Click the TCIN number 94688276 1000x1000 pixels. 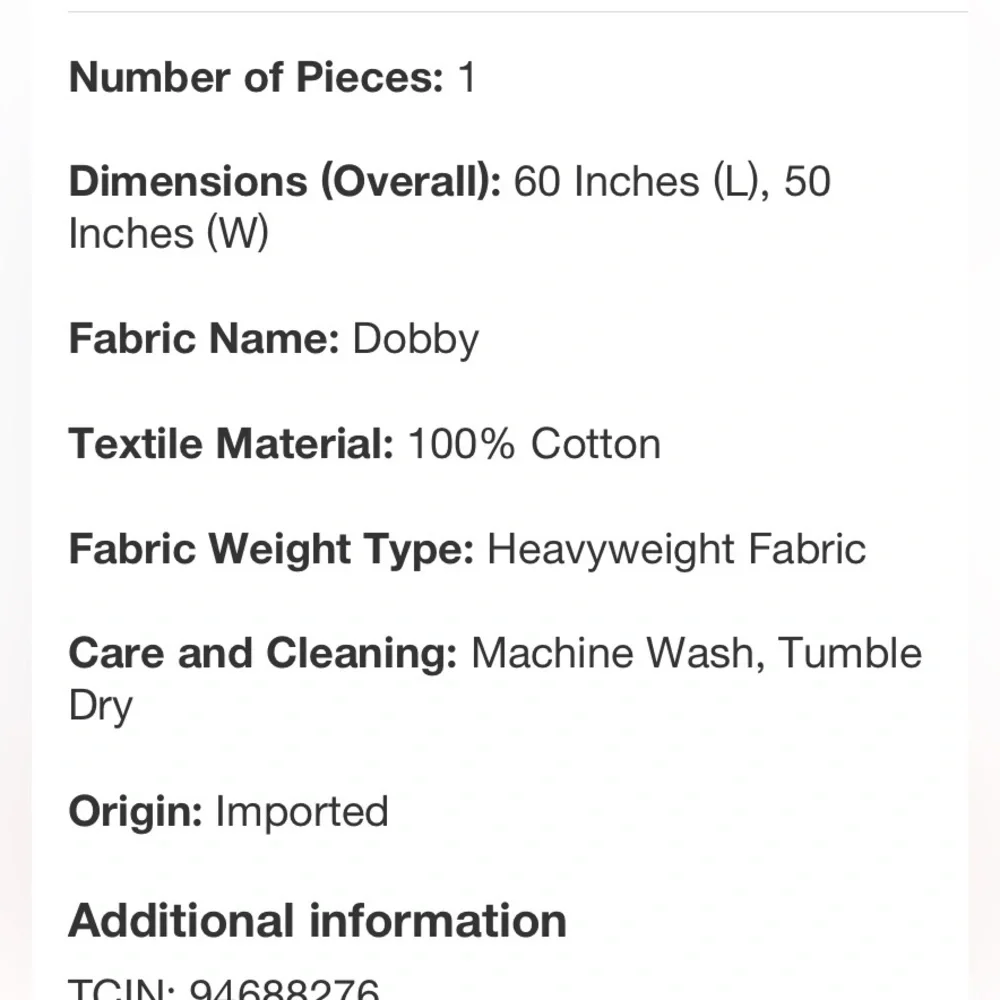coord(284,989)
